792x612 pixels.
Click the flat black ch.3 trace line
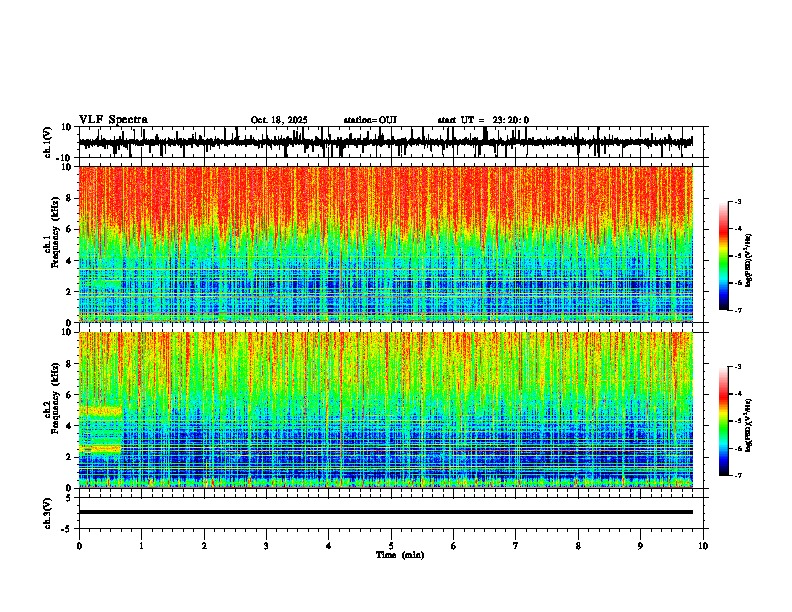click(x=386, y=512)
